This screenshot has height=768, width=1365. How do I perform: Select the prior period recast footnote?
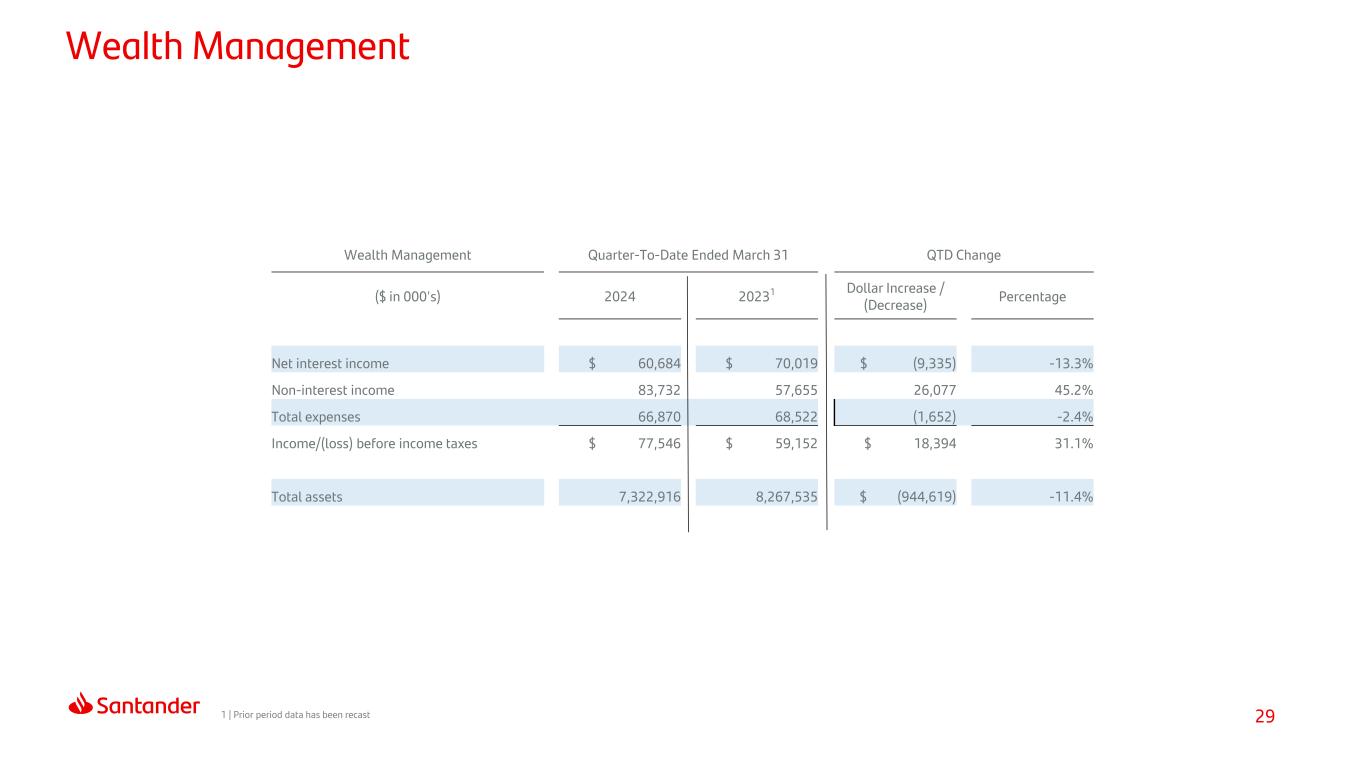(x=295, y=715)
